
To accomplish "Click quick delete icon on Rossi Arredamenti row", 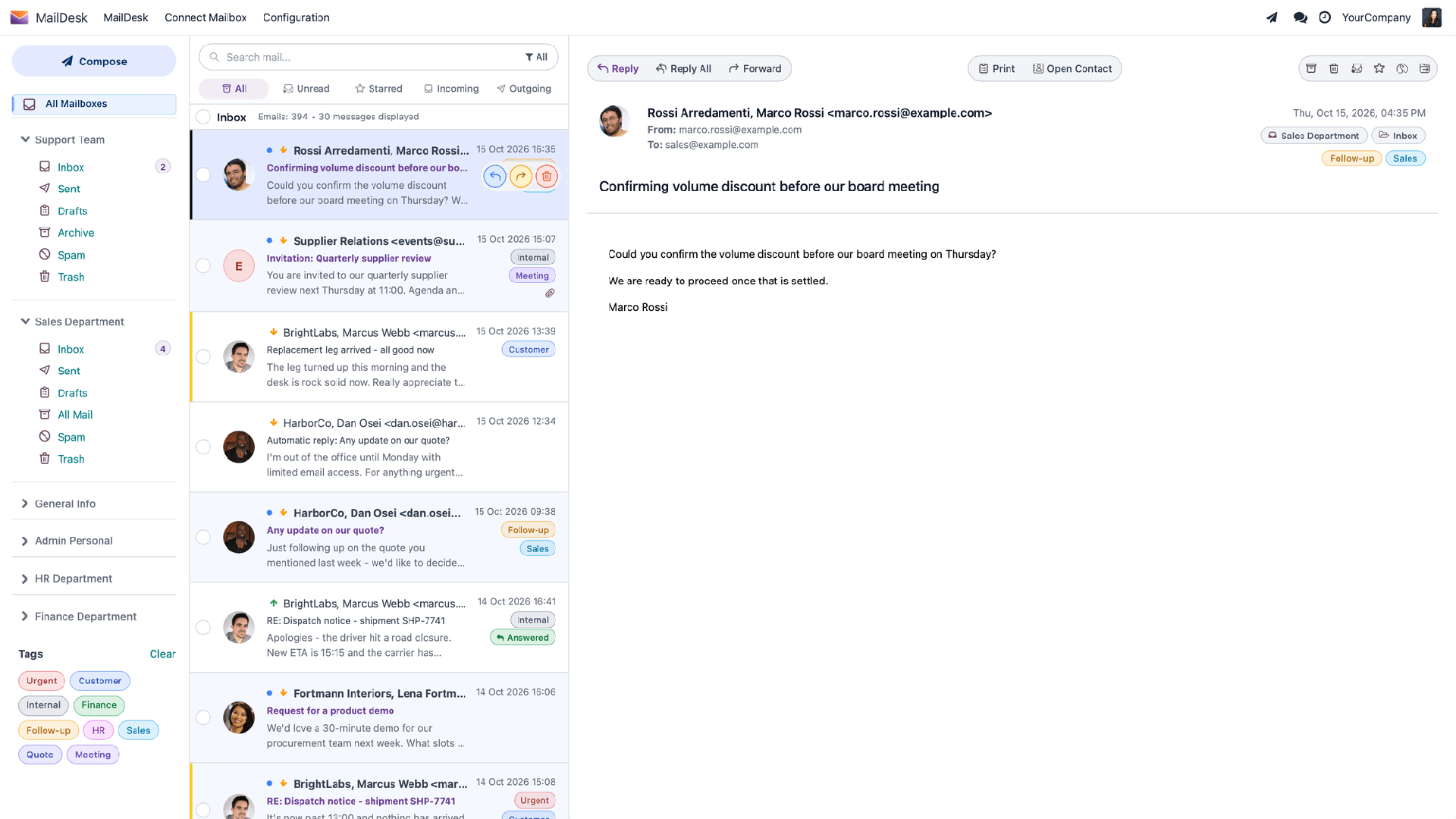I will (547, 177).
